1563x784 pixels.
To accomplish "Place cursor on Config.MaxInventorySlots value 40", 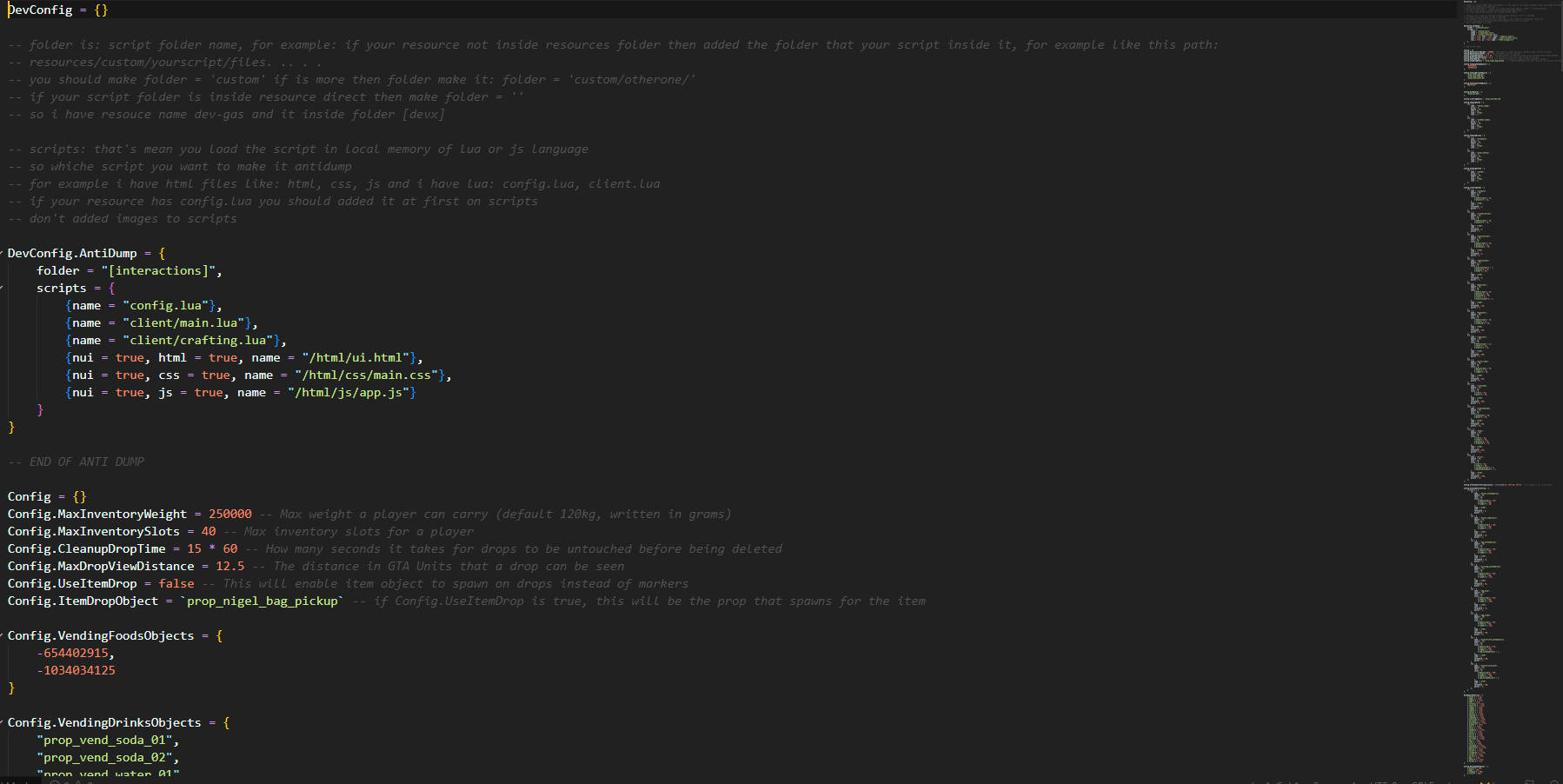I will (209, 532).
